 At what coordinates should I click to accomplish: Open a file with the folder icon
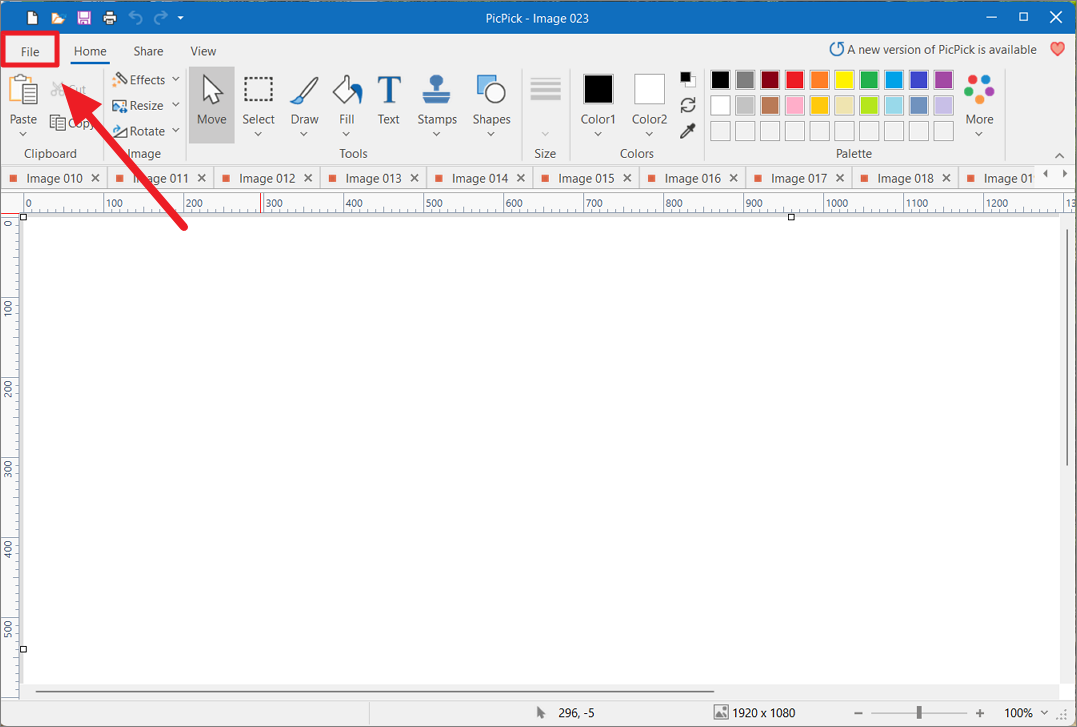point(58,18)
